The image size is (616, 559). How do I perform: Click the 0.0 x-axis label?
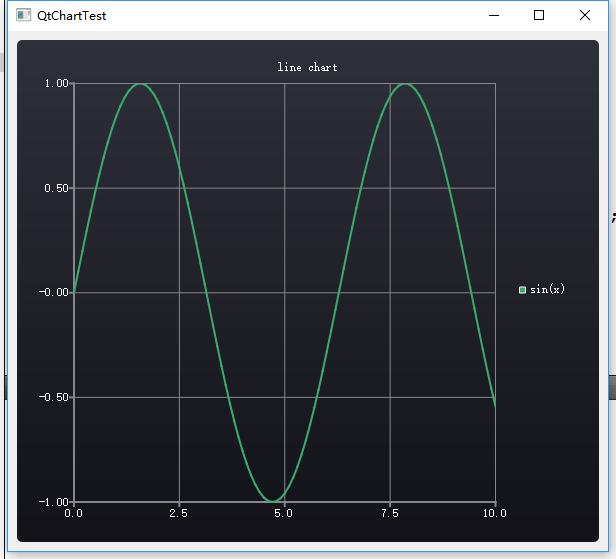click(73, 513)
